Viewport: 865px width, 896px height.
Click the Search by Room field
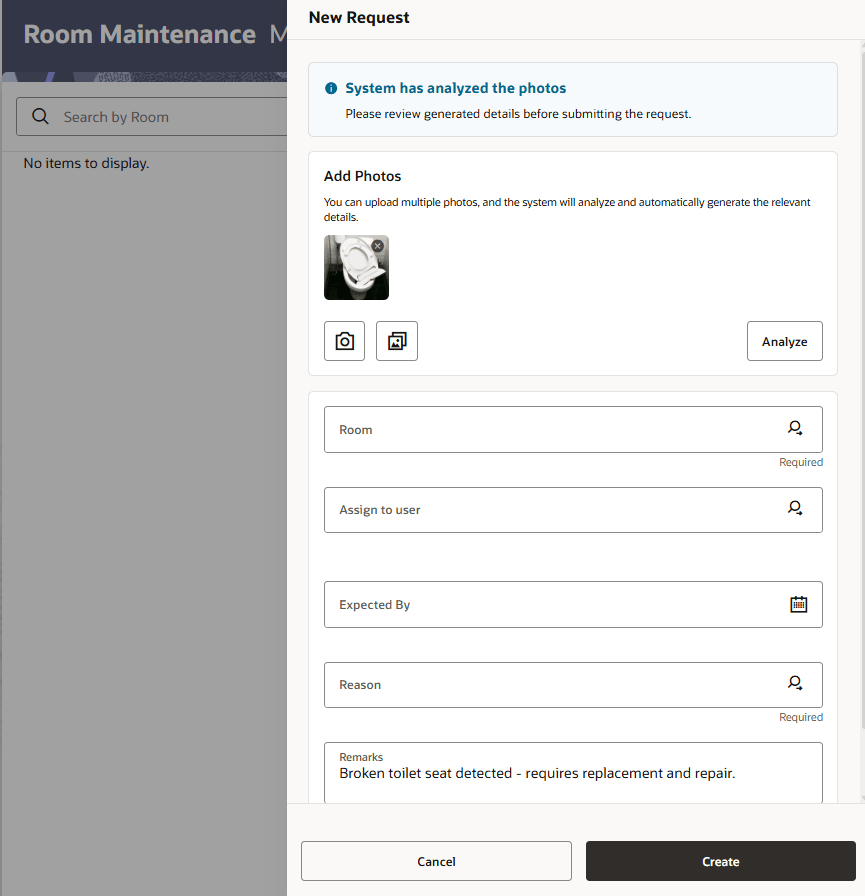tap(152, 117)
